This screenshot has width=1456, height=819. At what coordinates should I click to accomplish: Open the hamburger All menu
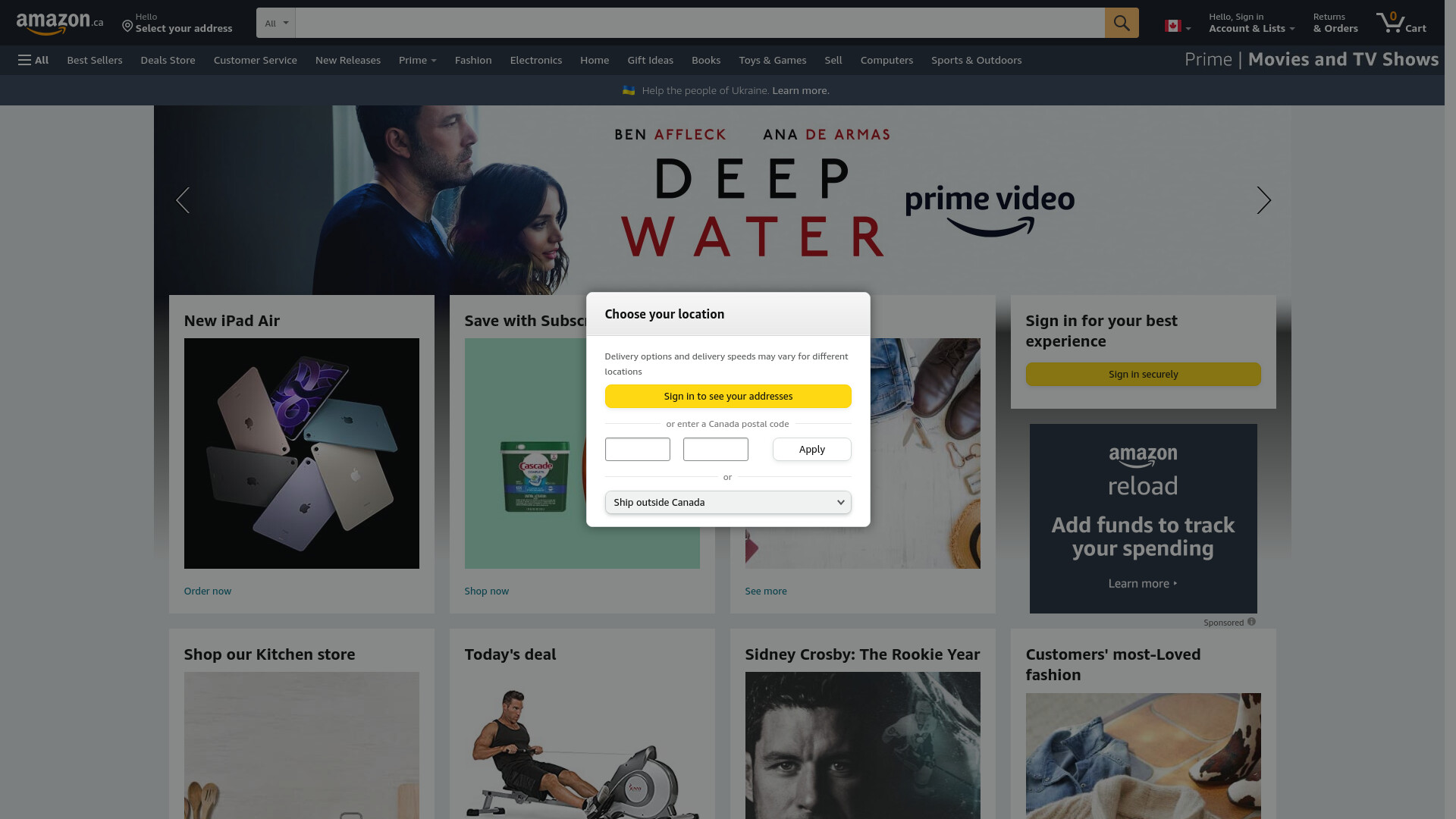pos(33,60)
